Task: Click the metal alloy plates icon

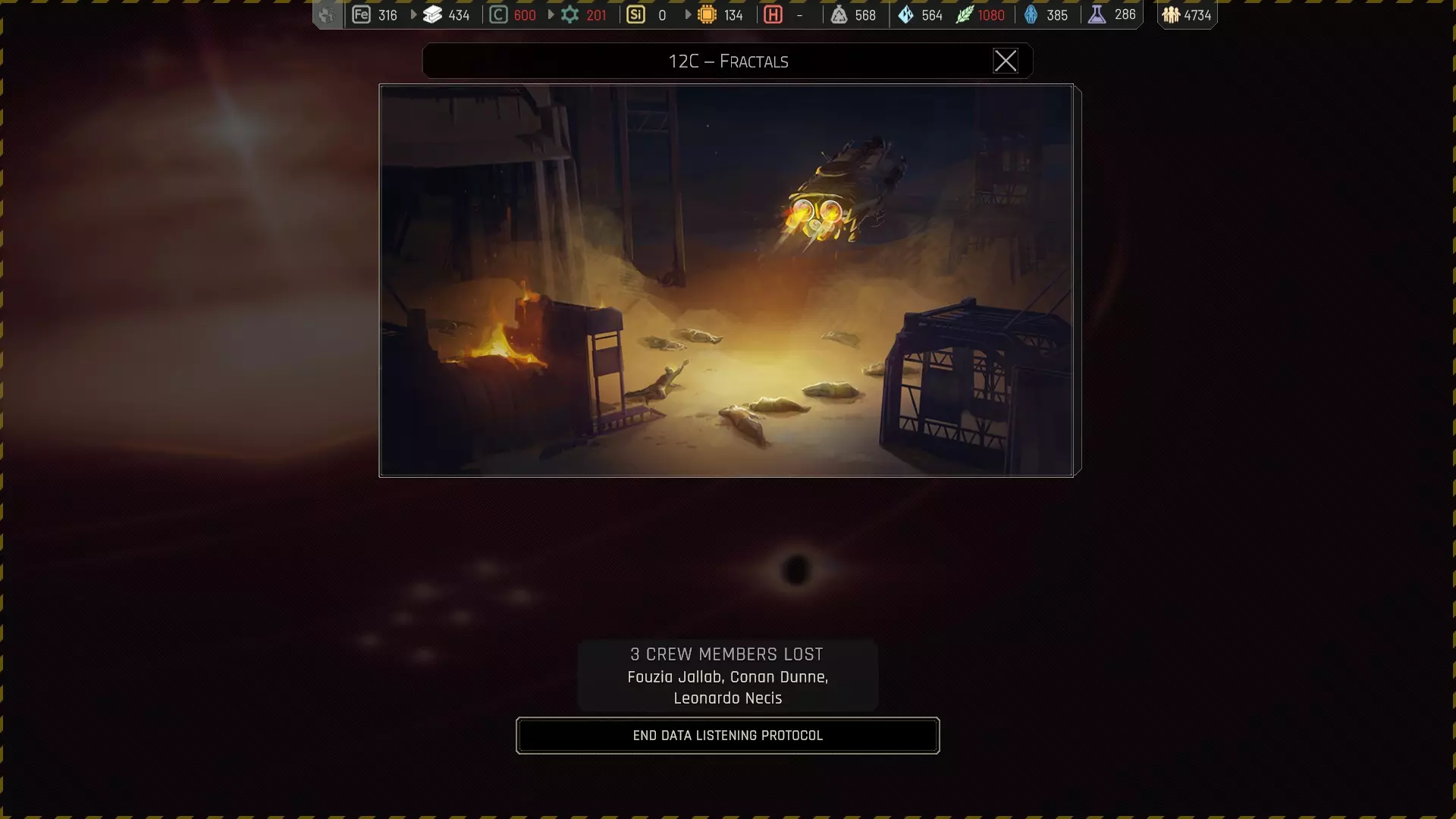Action: tap(432, 14)
